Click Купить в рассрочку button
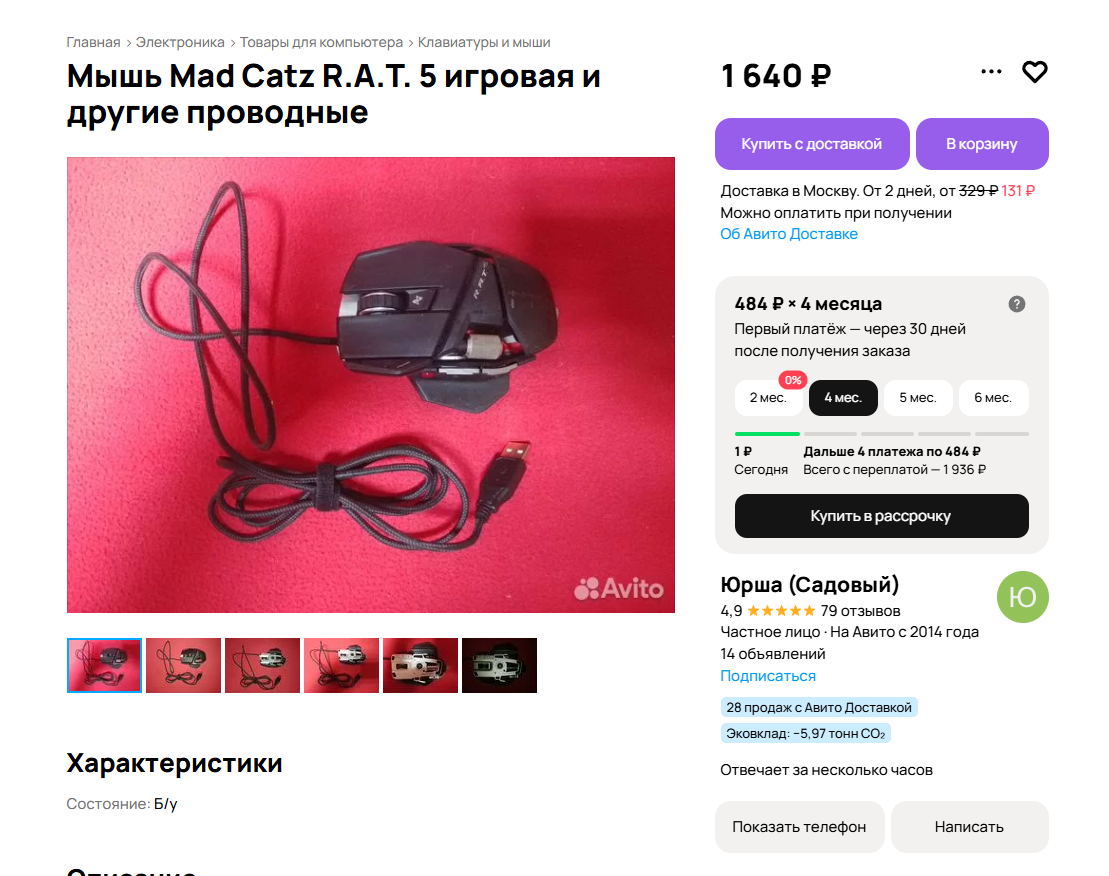This screenshot has height=876, width=1109. pos(881,516)
